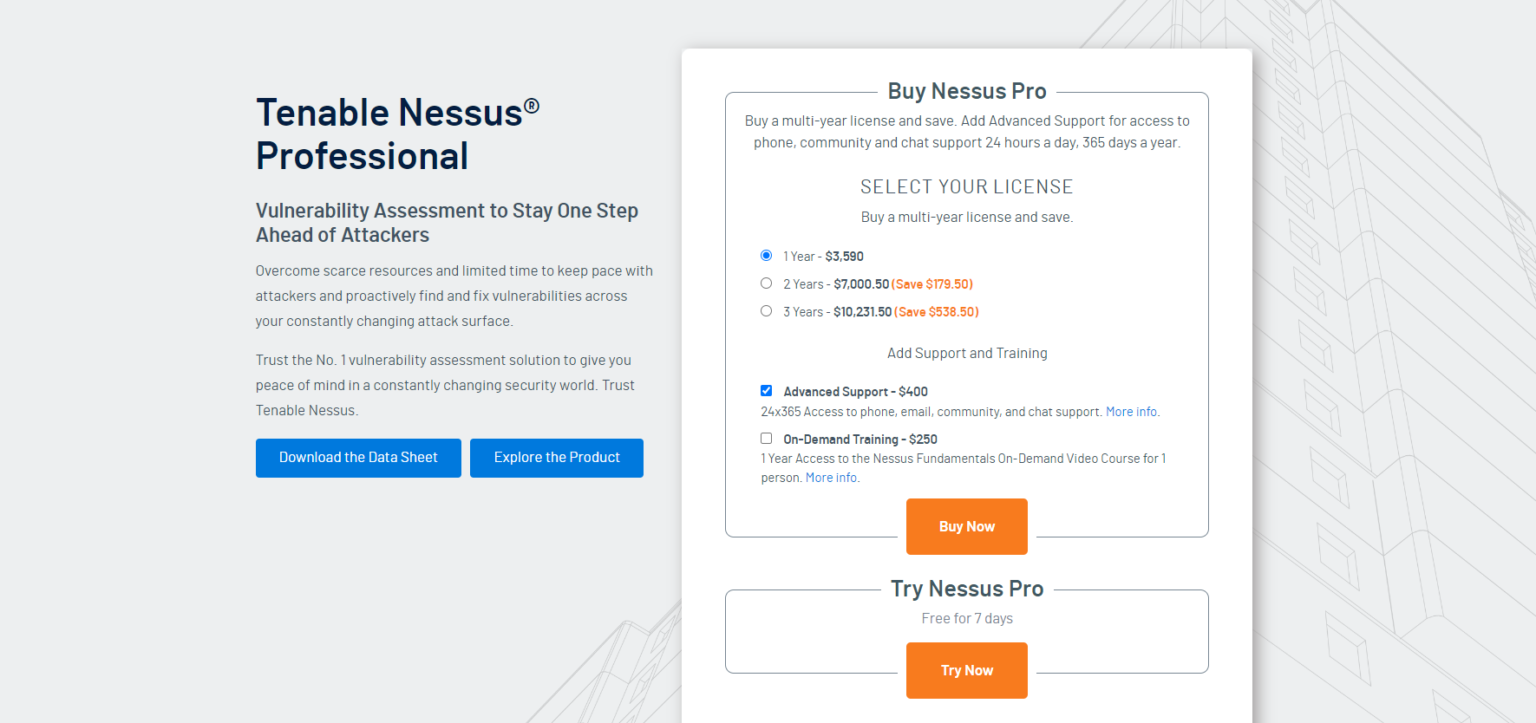Click Try Now to start the trial

tap(966, 670)
